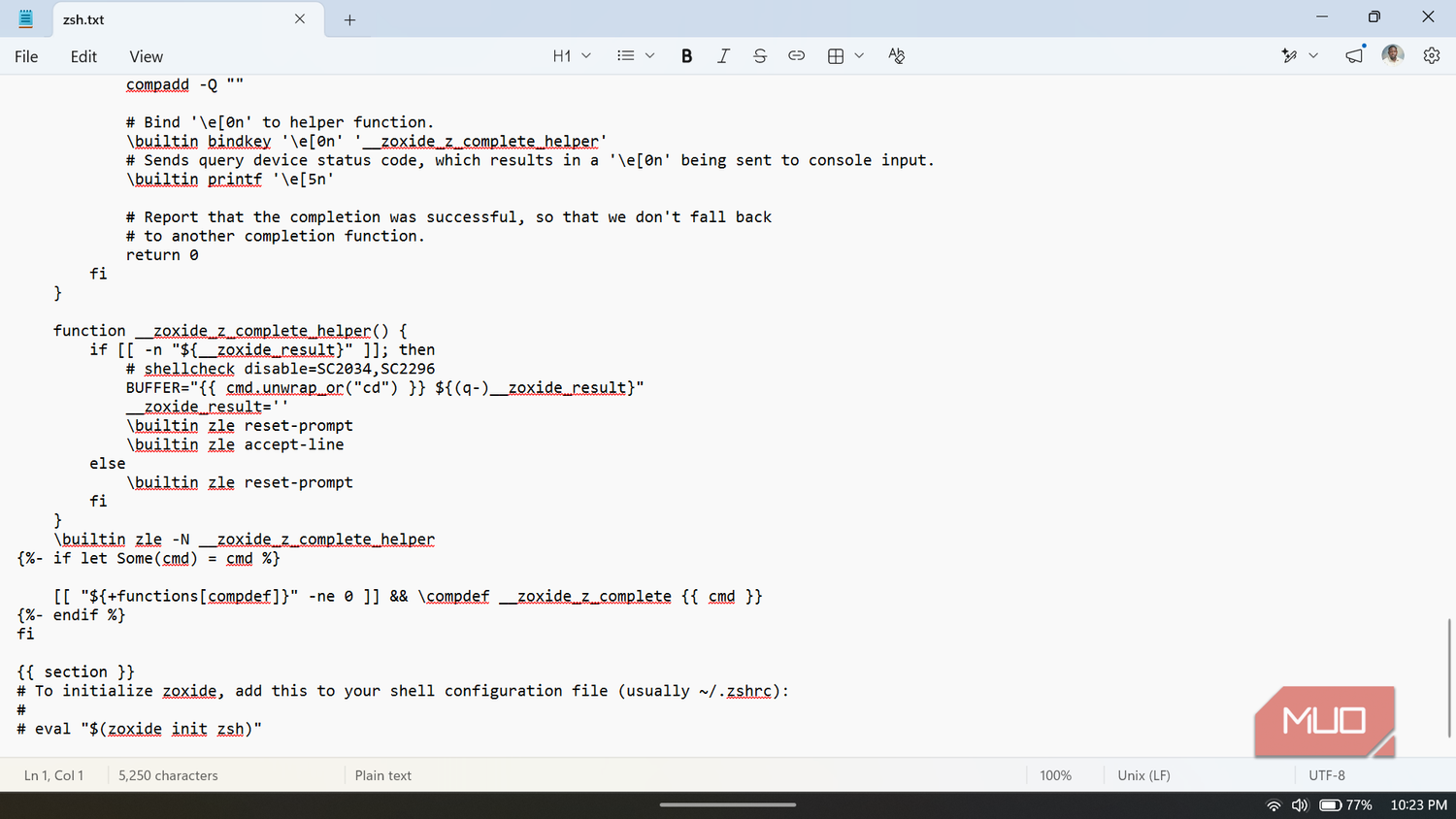This screenshot has width=1456, height=819.
Task: Click the line '{%- endif %}'
Action: click(71, 615)
